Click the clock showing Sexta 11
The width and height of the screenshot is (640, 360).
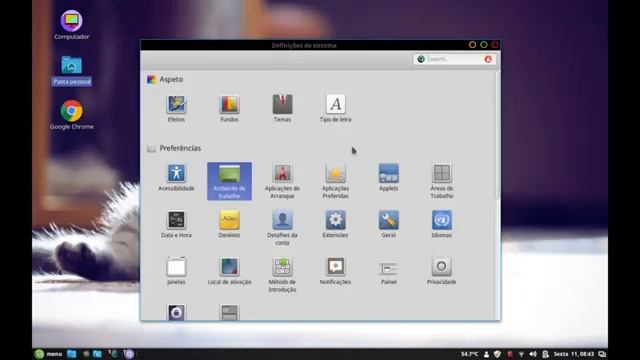click(573, 354)
